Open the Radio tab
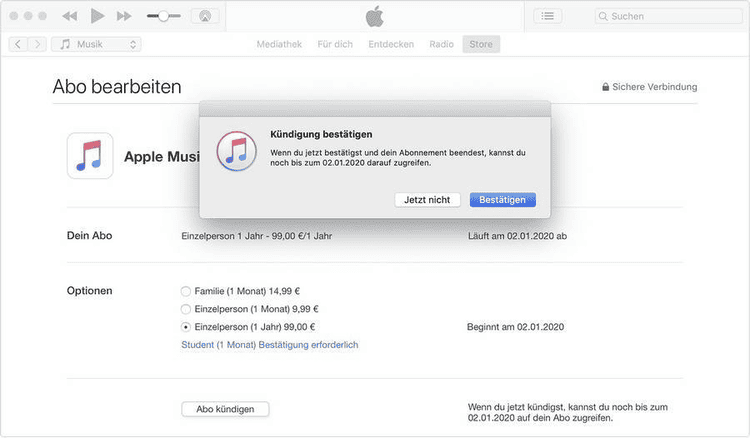 tap(441, 44)
